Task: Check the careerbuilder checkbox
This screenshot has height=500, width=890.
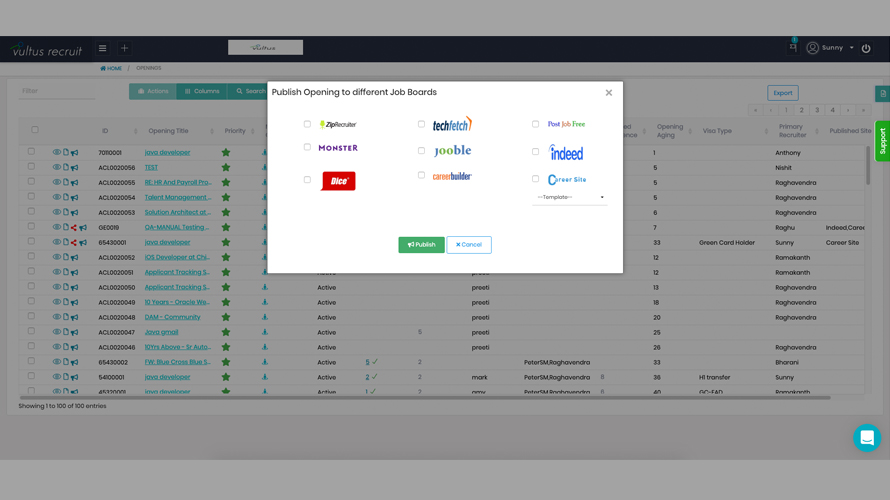Action: pos(421,175)
